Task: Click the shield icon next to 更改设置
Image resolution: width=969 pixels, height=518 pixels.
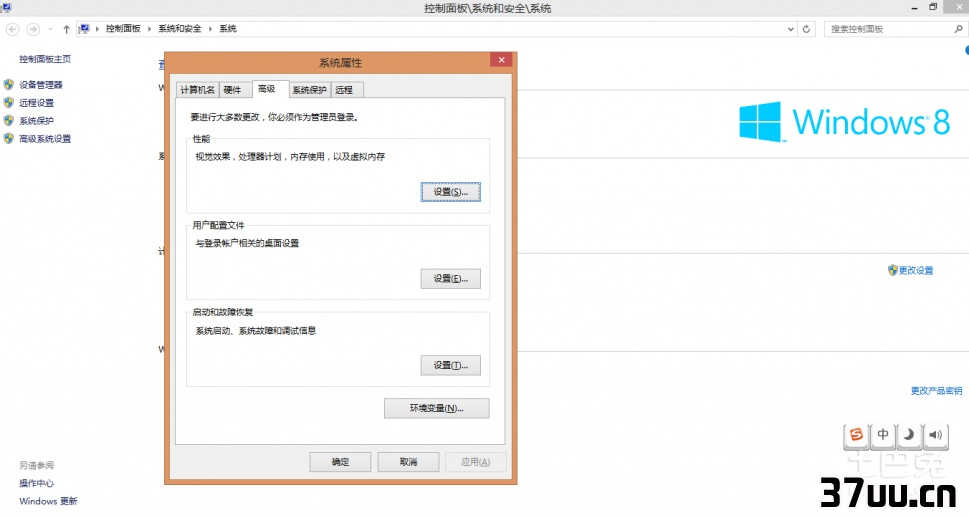Action: (892, 270)
